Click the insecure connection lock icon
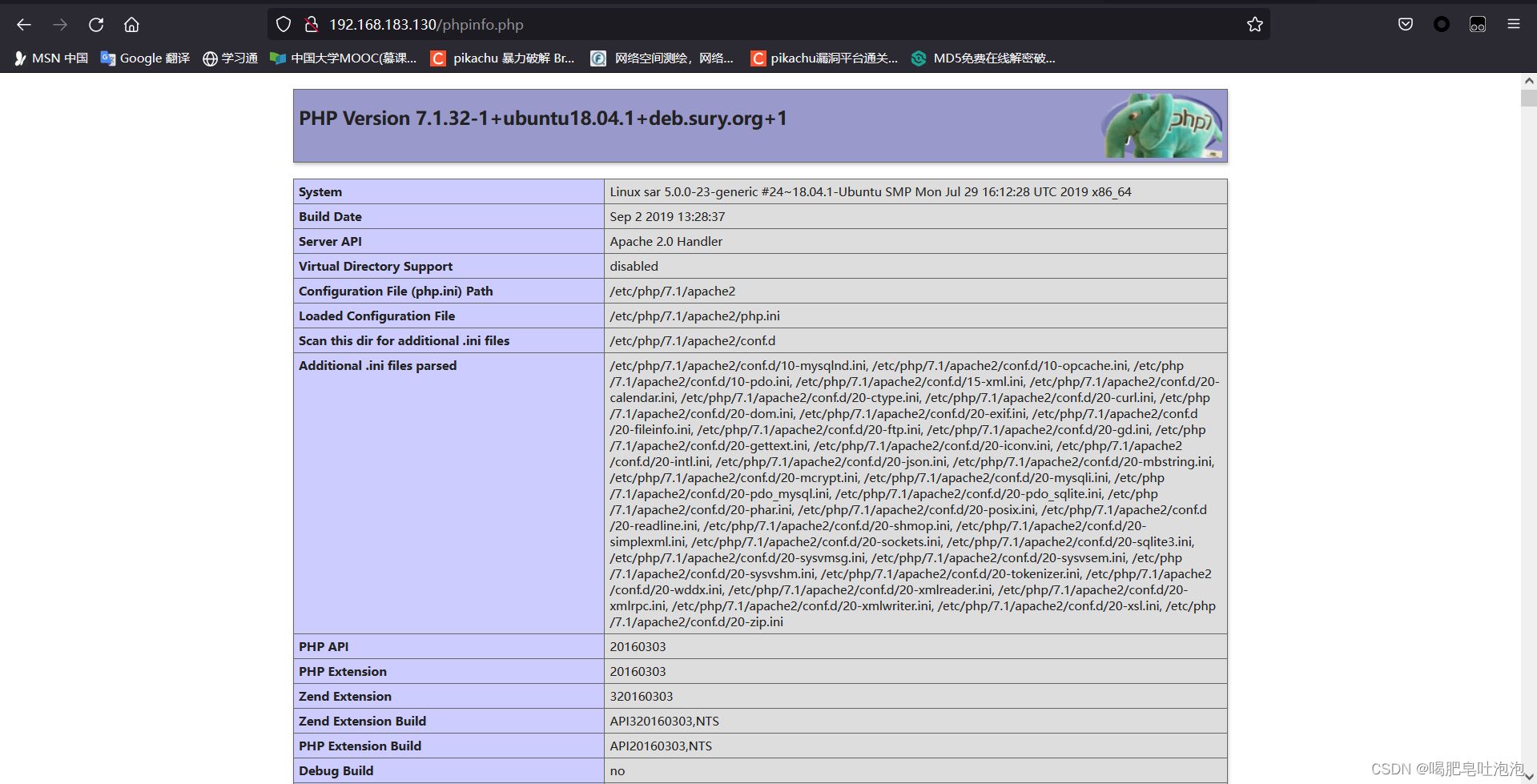Viewport: 1537px width, 784px height. 311,24
